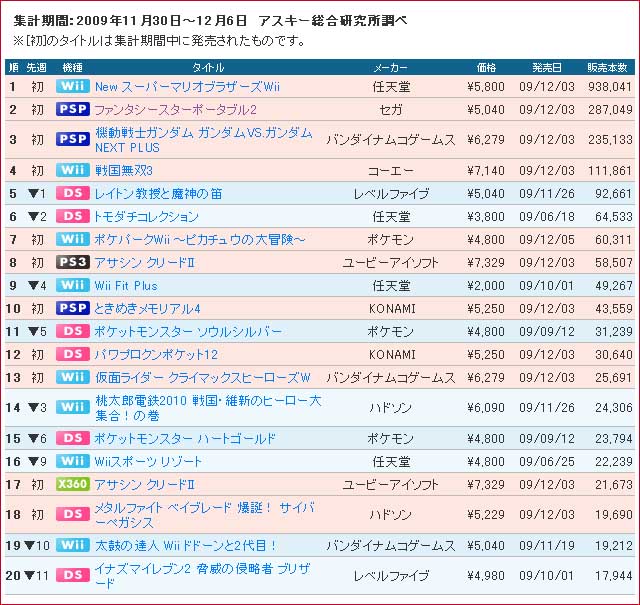640x605 pixels.
Task: Click the release date 09/12/05
Action: point(547,240)
